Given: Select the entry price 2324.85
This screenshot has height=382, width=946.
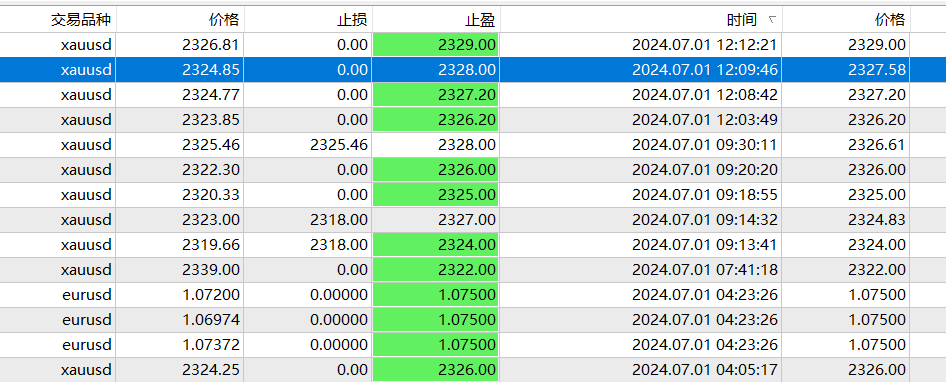Looking at the screenshot, I should (211, 70).
